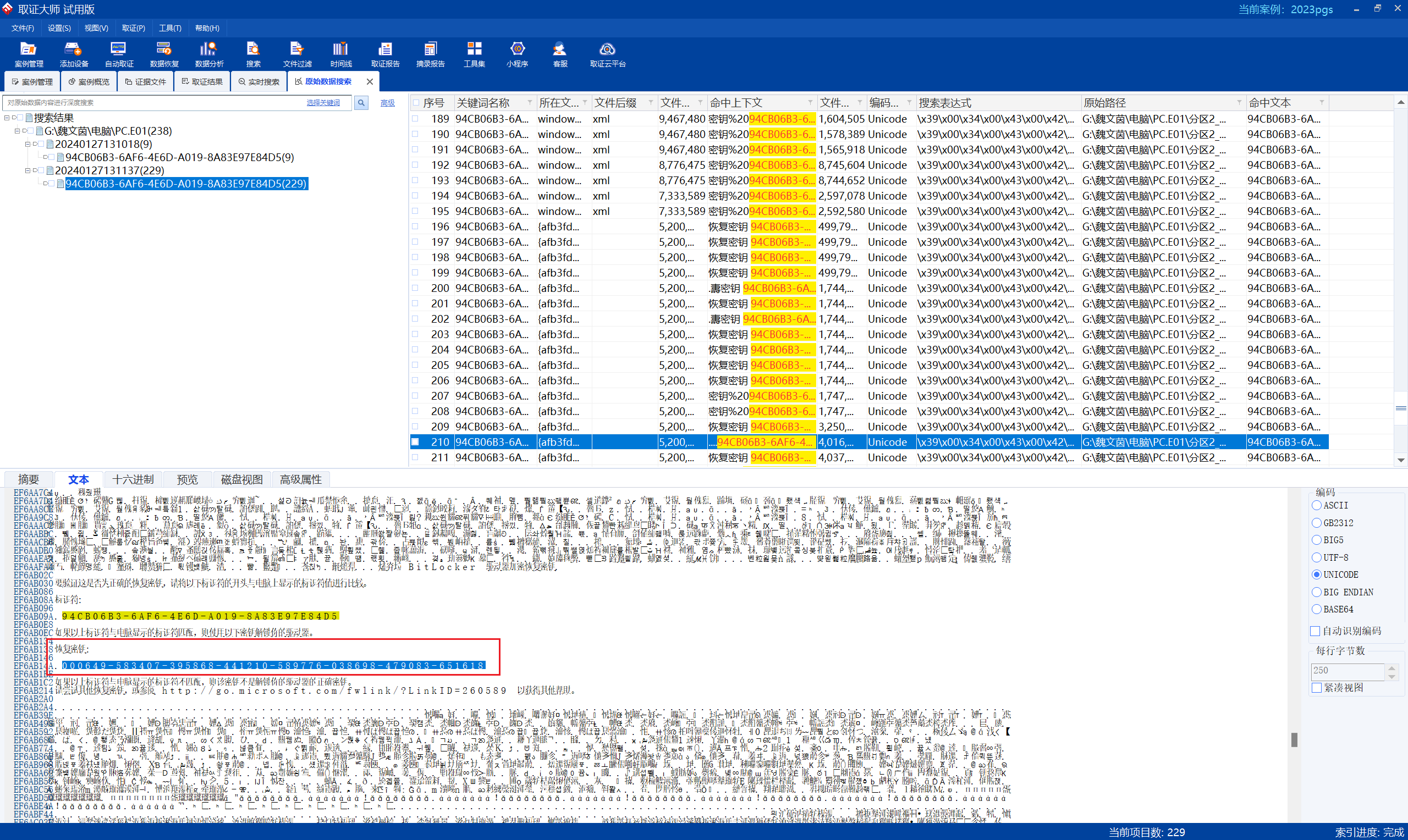Click the magnifier search button beside search box
This screenshot has width=1408, height=840.
click(x=361, y=102)
